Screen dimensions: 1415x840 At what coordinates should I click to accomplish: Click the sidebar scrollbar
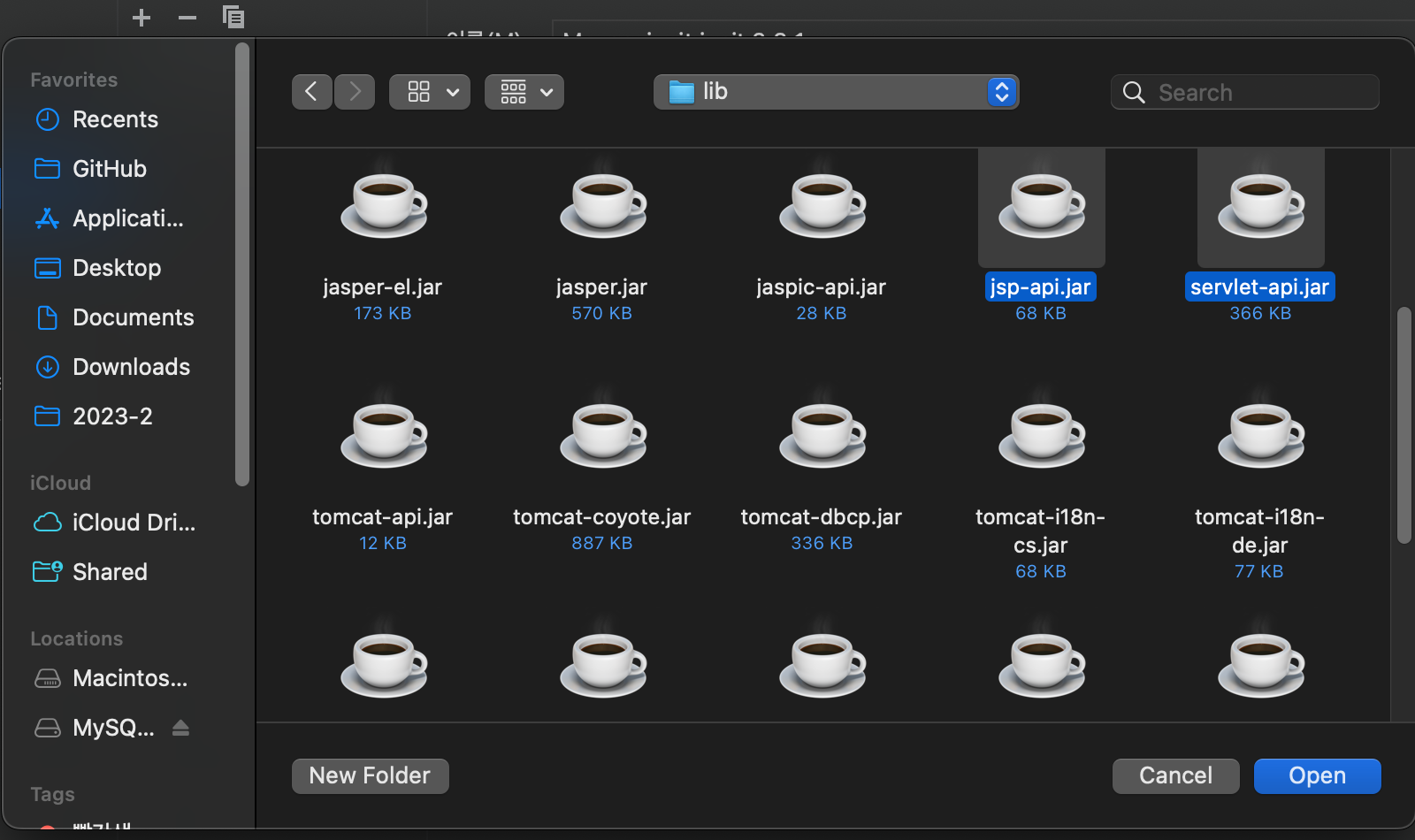242,265
